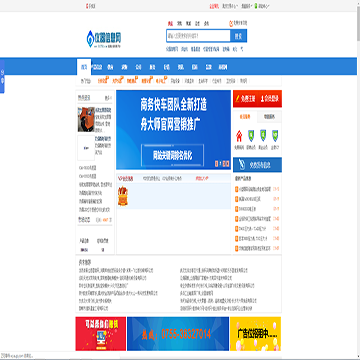Expand the top bar dropdown left of the phone icon
Screen dimensions: 360x360
point(247,6)
